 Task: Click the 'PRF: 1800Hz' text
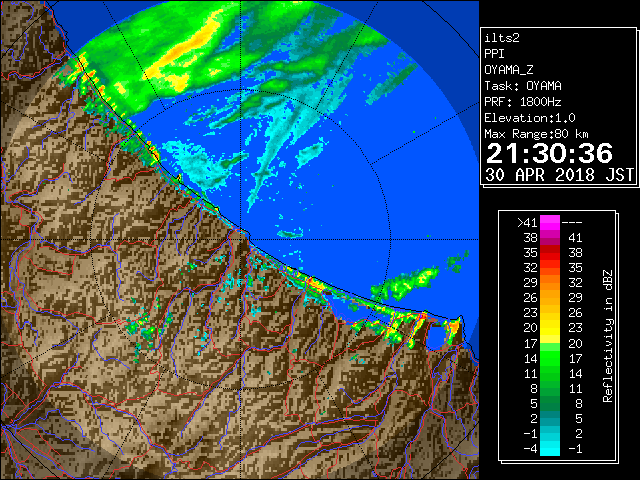523,102
